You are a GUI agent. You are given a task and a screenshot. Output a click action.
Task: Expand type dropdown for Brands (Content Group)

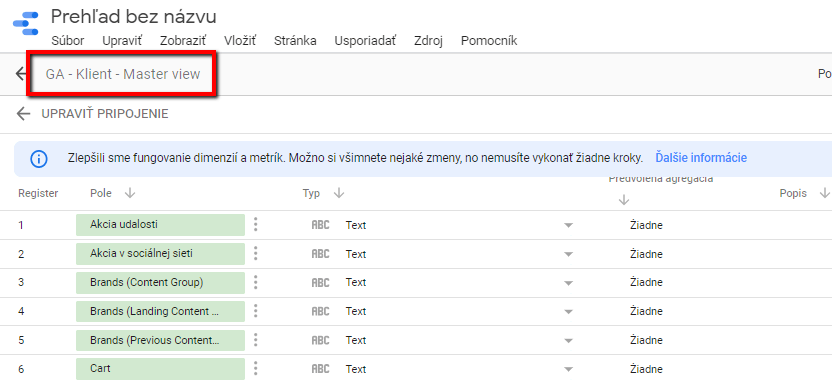(x=568, y=283)
